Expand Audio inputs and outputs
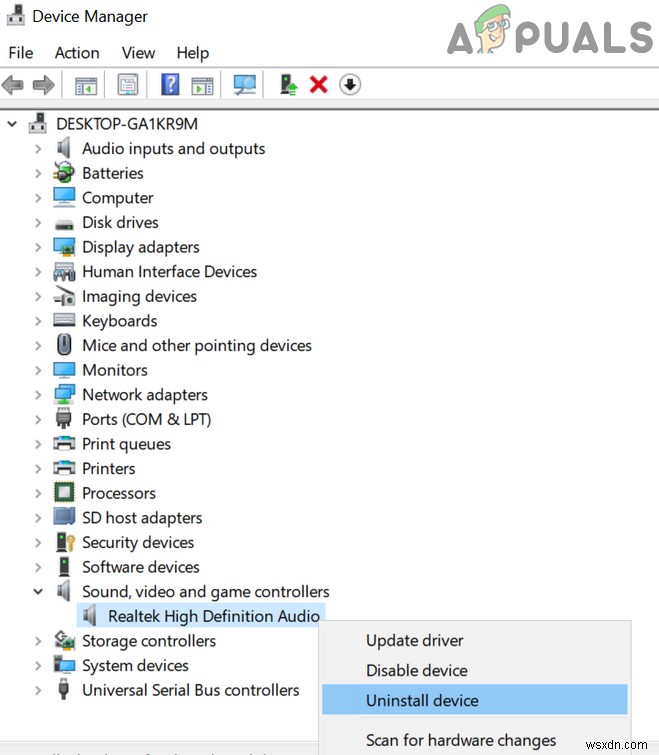 [x=38, y=149]
